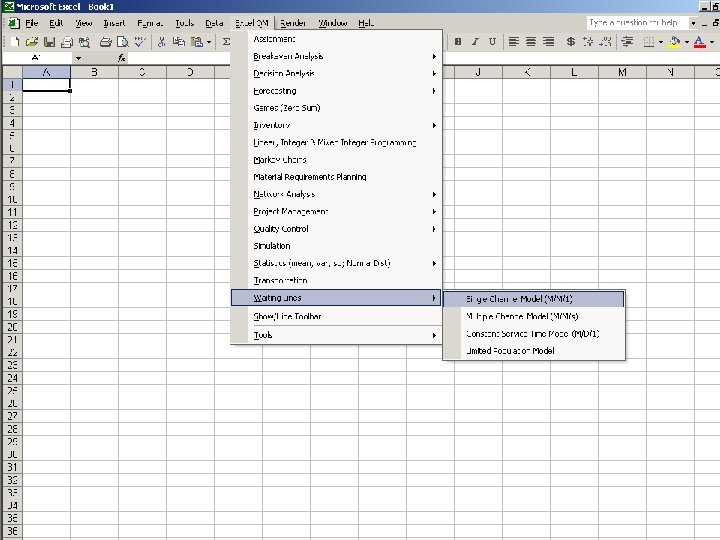Image resolution: width=720 pixels, height=540 pixels.
Task: Open the Data menu
Action: [214, 23]
